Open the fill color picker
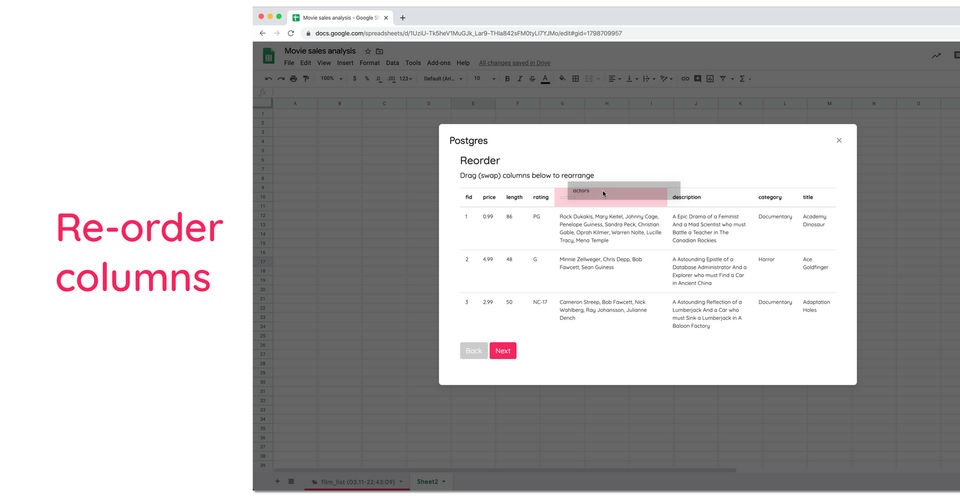 562,78
